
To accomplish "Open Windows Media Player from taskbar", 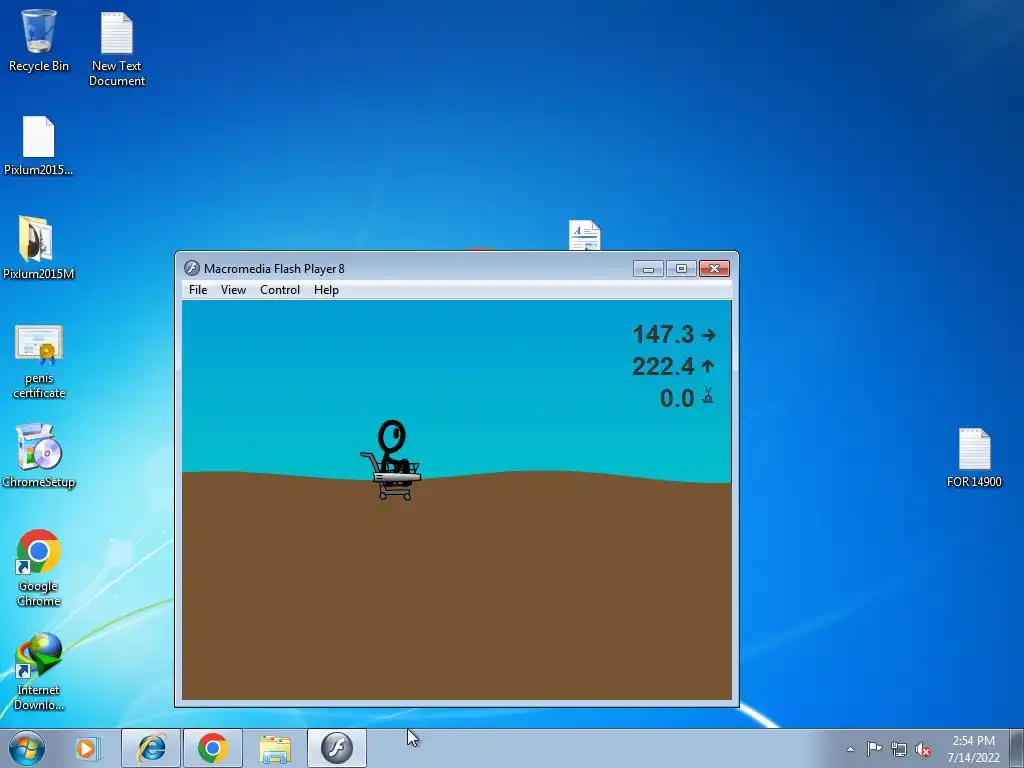I will 87,748.
